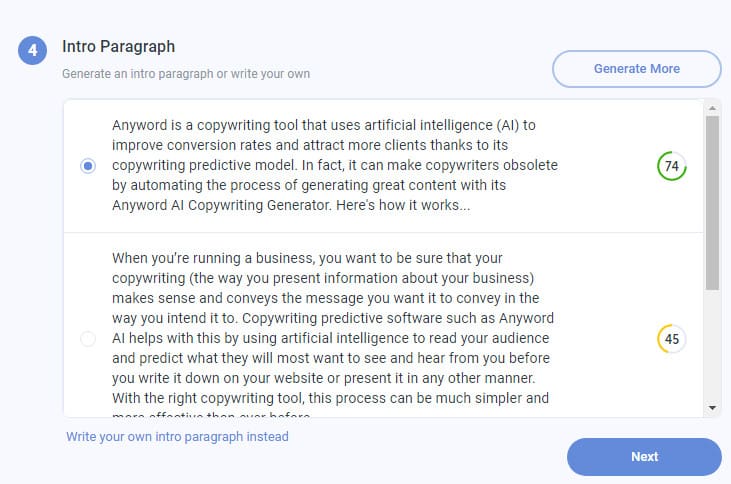
Task: Click the green 74 score indicator
Action: point(671,166)
